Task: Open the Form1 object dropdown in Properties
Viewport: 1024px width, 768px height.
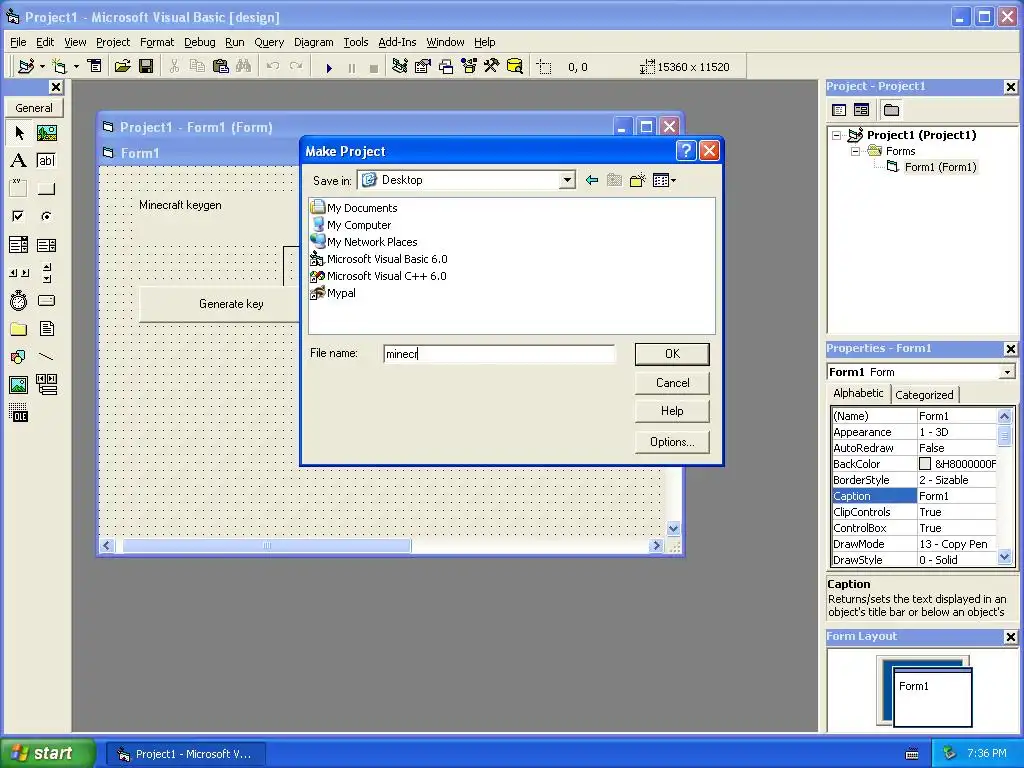Action: [1008, 372]
